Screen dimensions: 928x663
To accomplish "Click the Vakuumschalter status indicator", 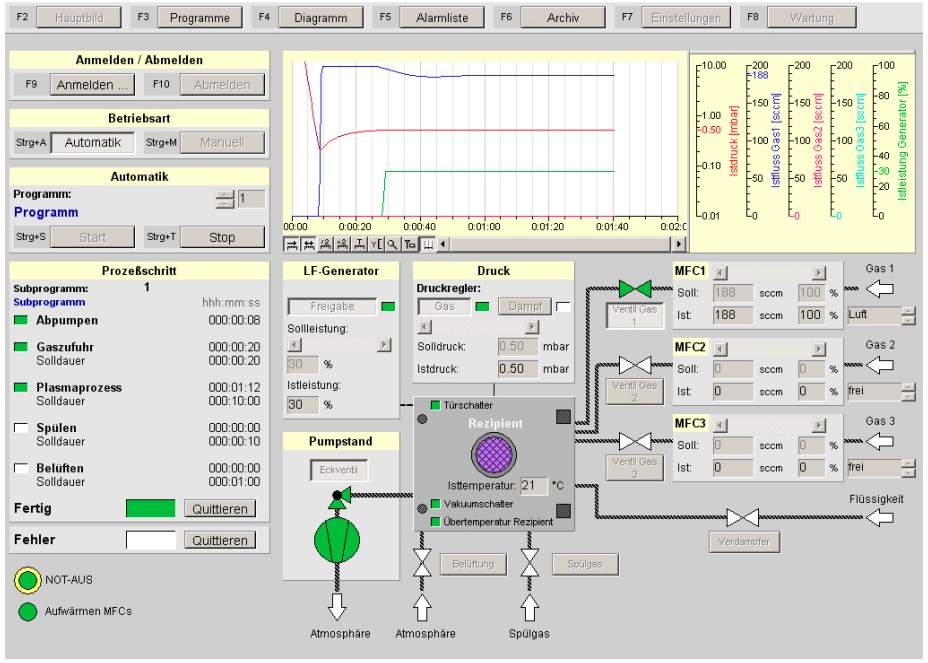I will click(x=436, y=504).
